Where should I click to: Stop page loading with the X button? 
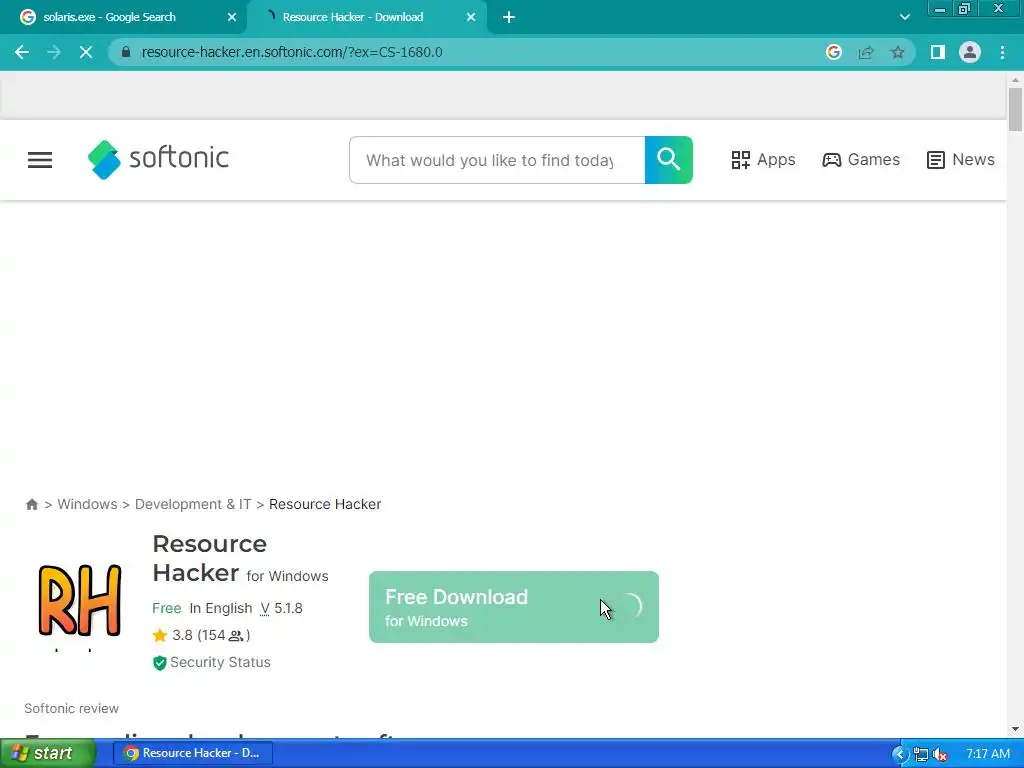(x=86, y=52)
